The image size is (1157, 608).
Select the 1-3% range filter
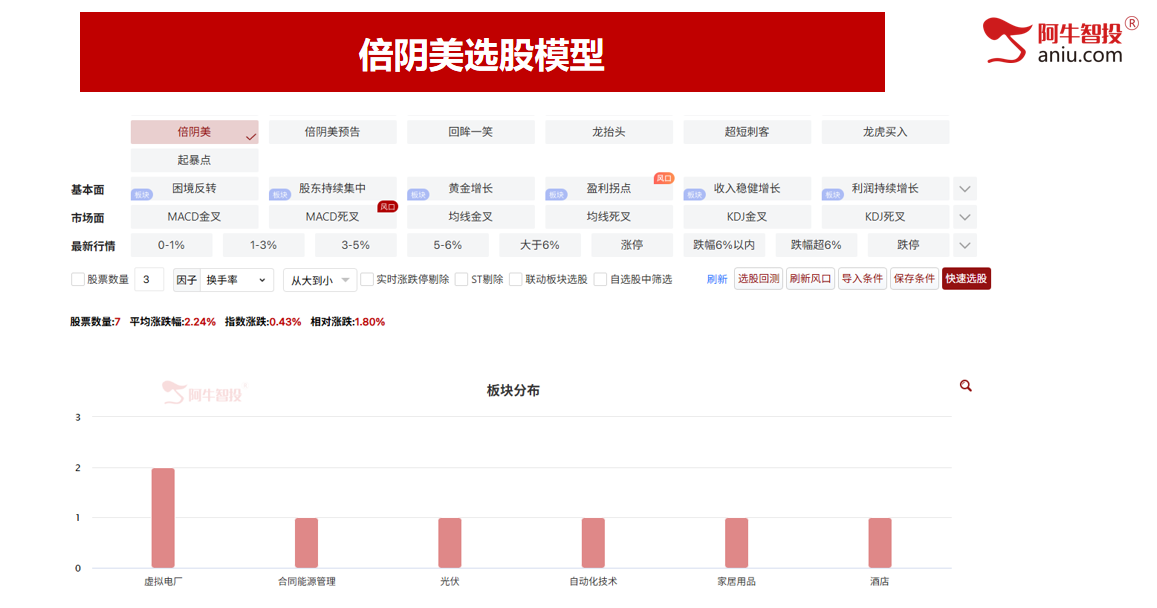pos(263,245)
